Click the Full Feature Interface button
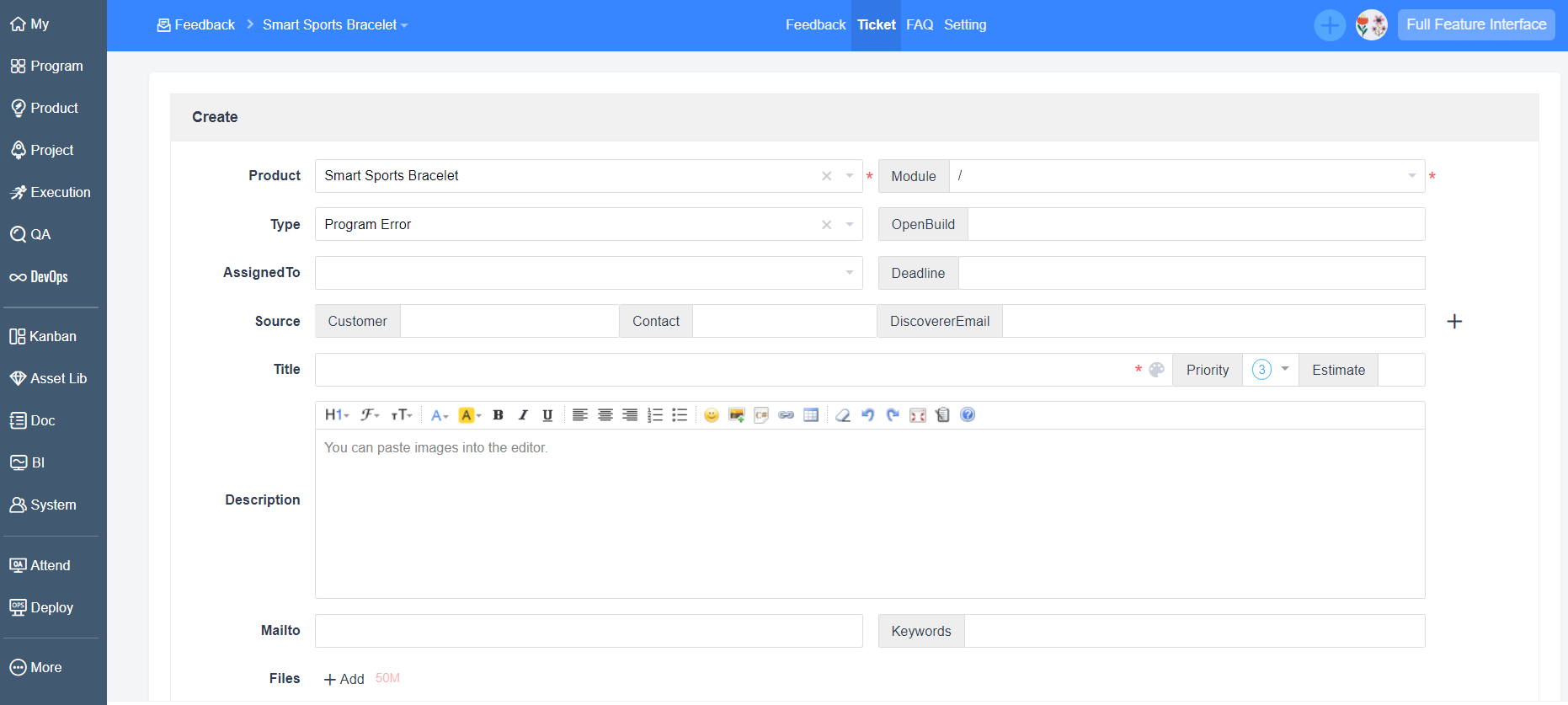Image resolution: width=1568 pixels, height=705 pixels. pos(1475,24)
